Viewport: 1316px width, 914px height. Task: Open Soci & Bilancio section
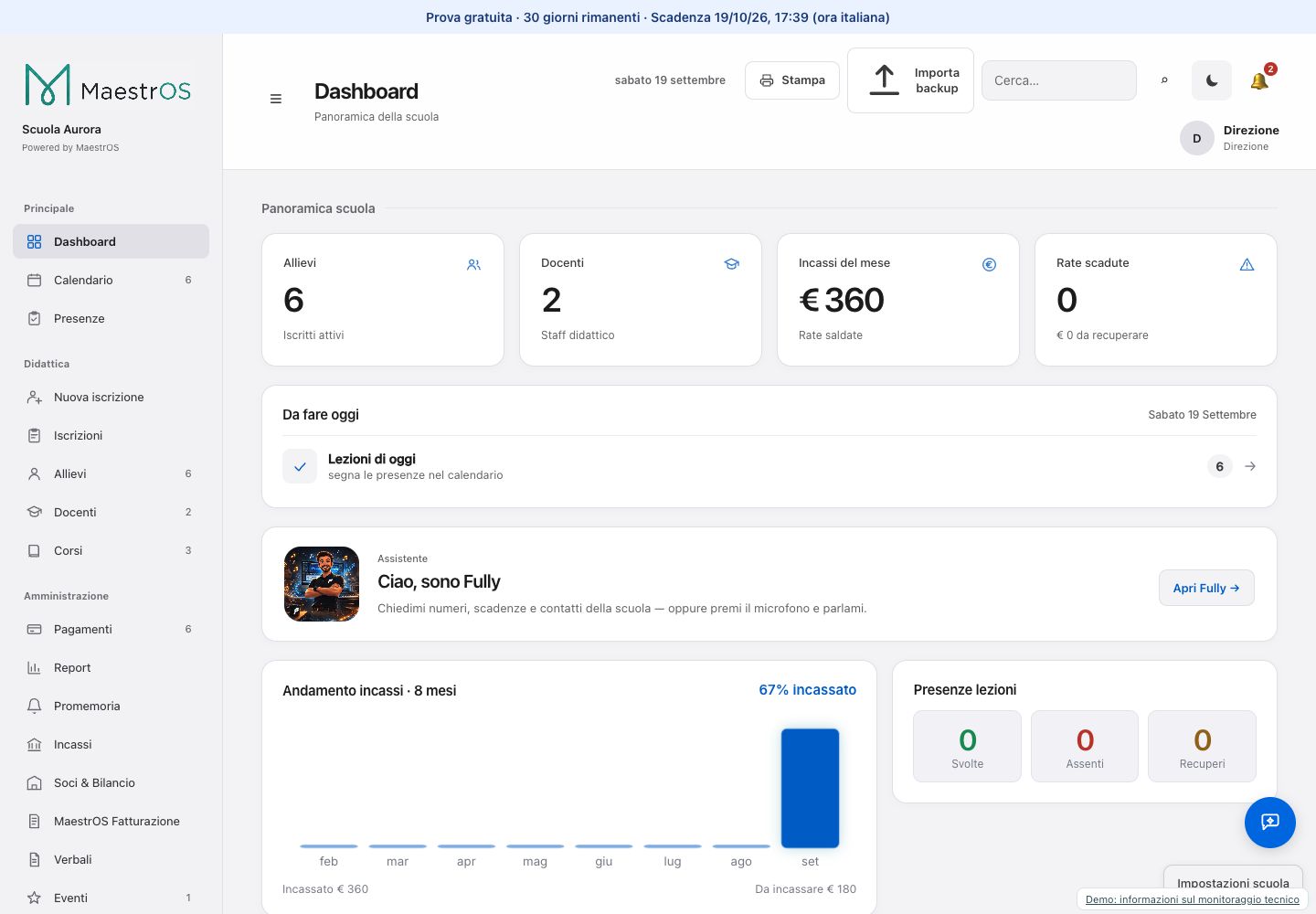point(111,782)
